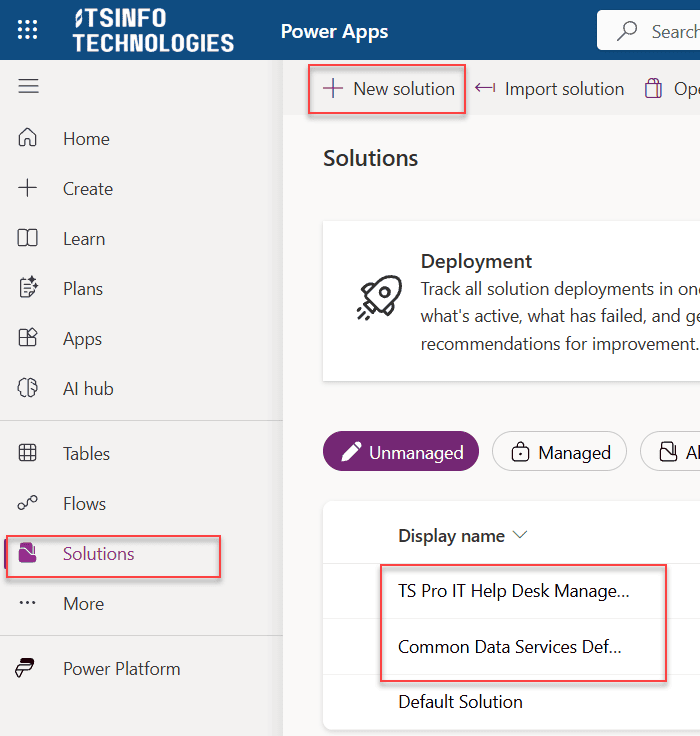Open the app launcher waffle icon
The height and width of the screenshot is (736, 700).
tap(27, 30)
